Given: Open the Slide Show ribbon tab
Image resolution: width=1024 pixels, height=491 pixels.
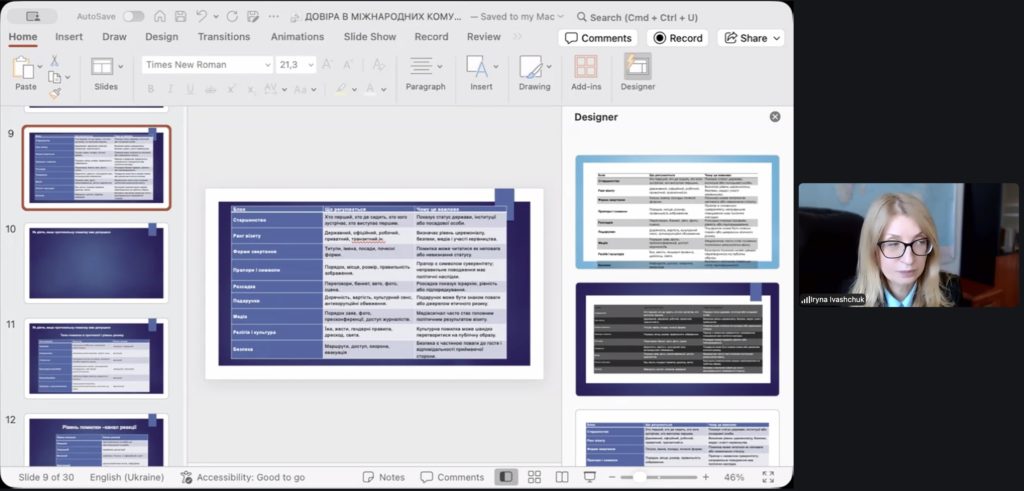Looking at the screenshot, I should pyautogui.click(x=370, y=37).
